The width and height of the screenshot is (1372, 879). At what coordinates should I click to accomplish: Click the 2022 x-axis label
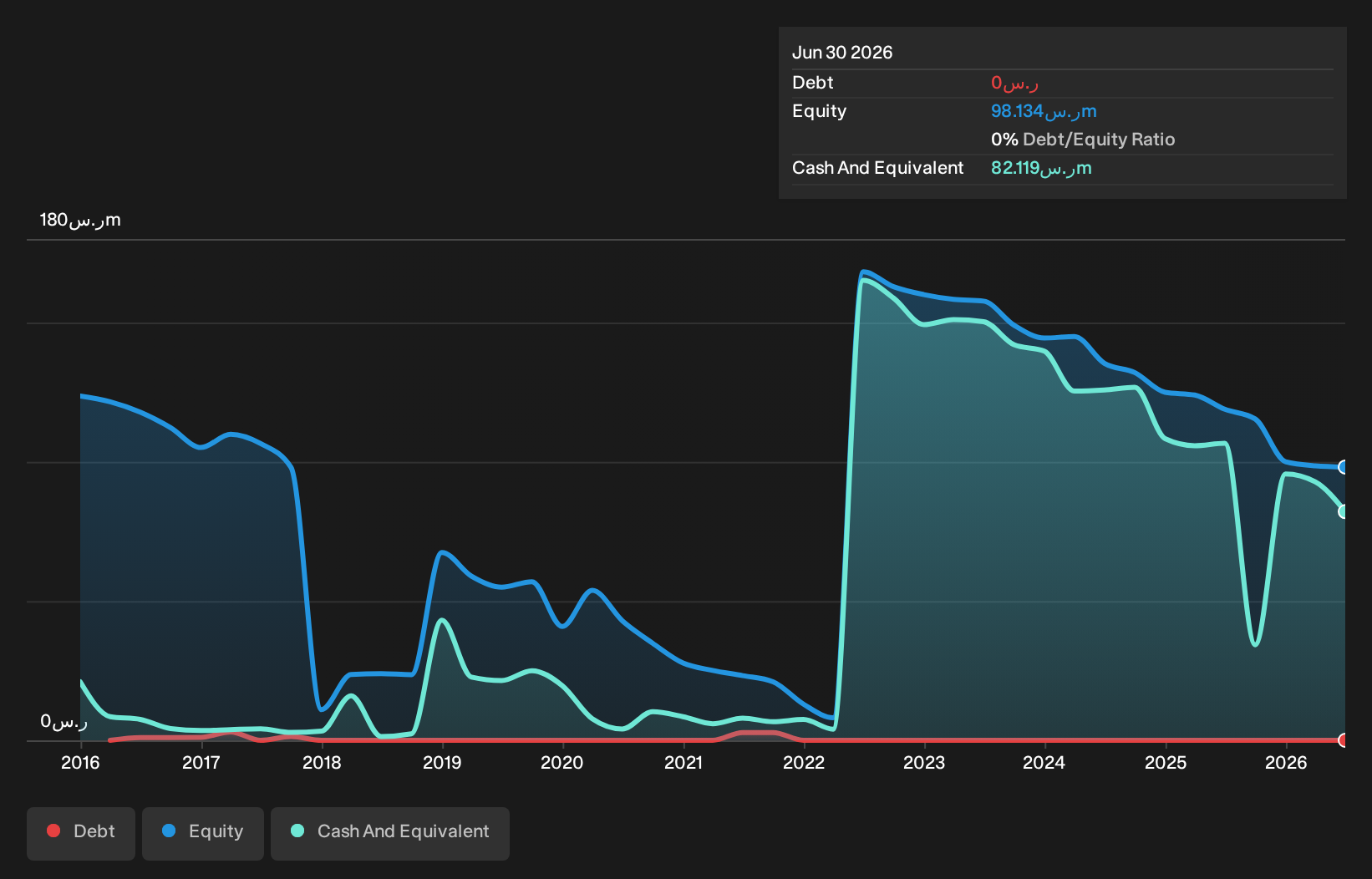(804, 762)
